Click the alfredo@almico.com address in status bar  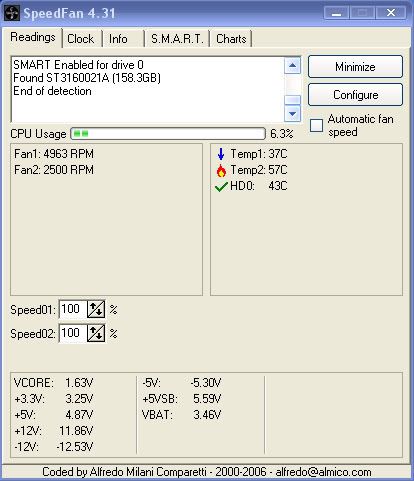[x=323, y=472]
